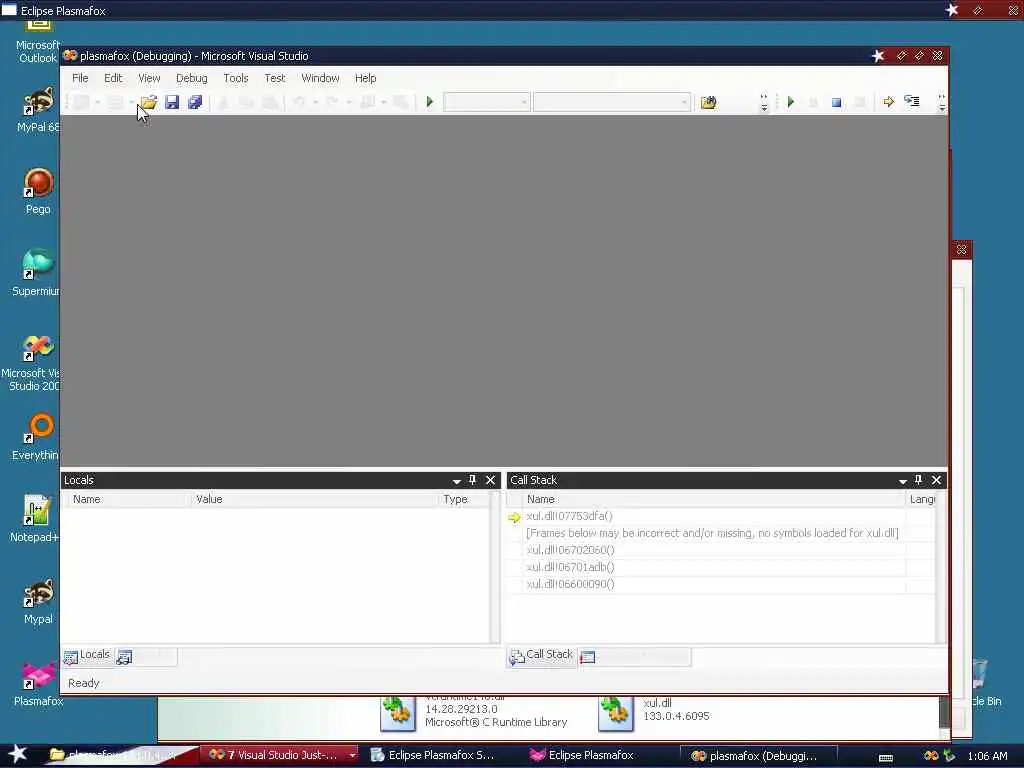Open the Window menu
Image resolution: width=1024 pixels, height=768 pixels.
[x=320, y=78]
